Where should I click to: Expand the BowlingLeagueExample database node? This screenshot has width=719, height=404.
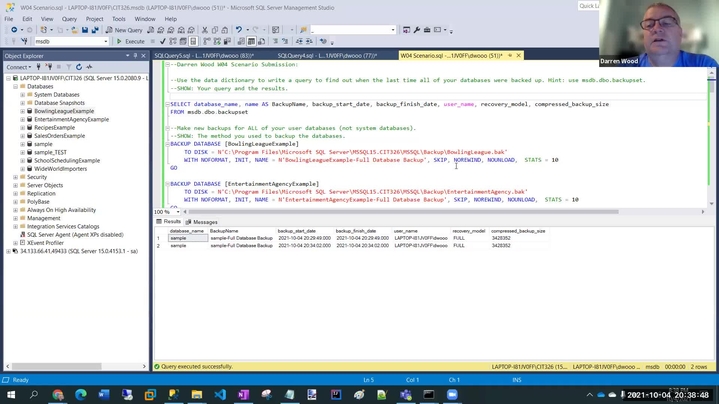coord(23,111)
